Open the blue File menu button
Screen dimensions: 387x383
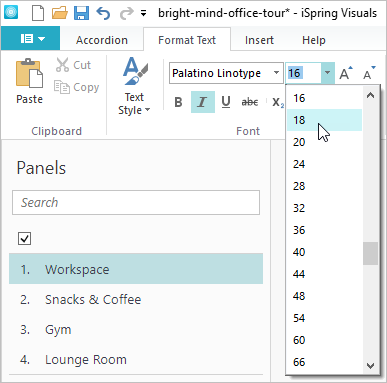pyautogui.click(x=31, y=39)
